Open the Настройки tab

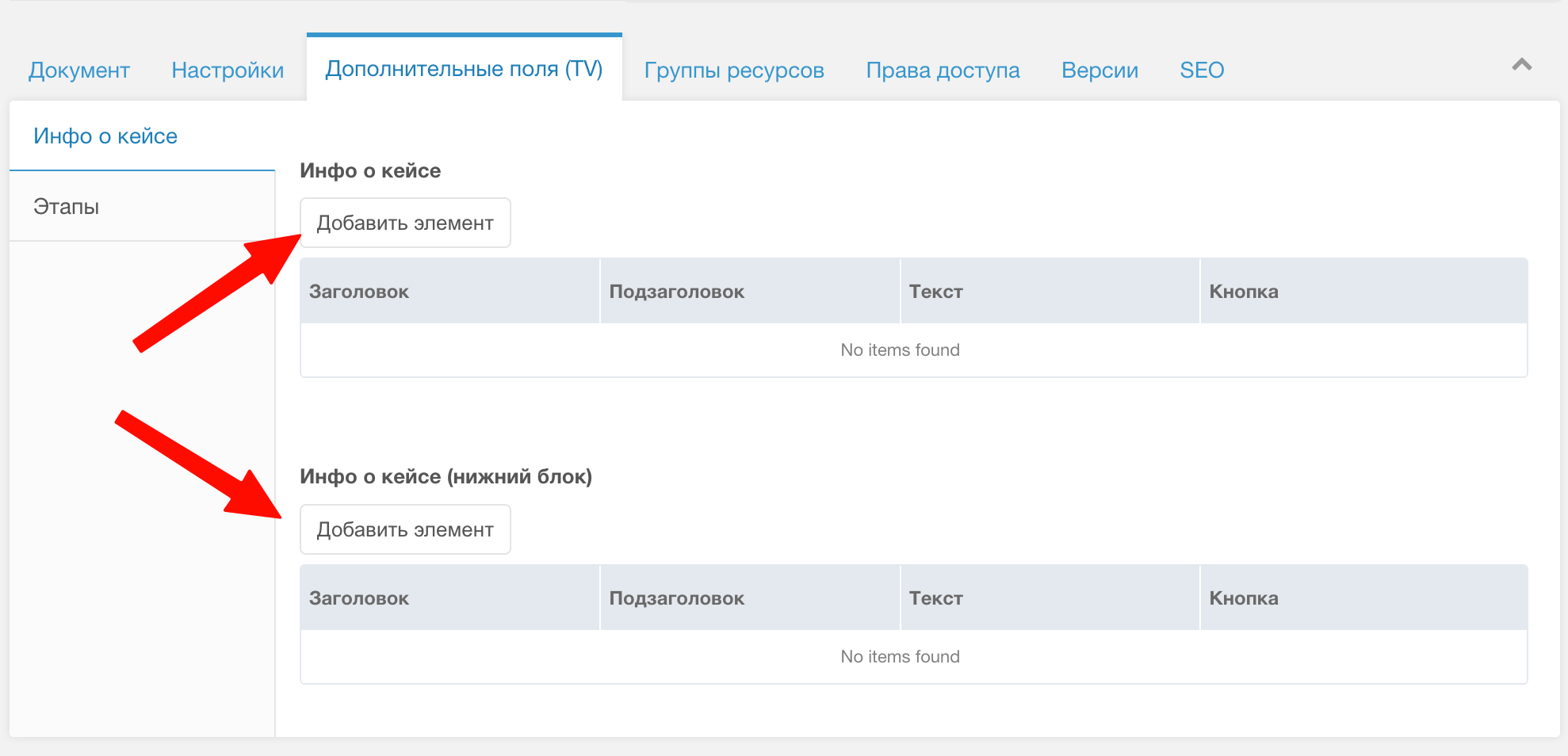(227, 70)
